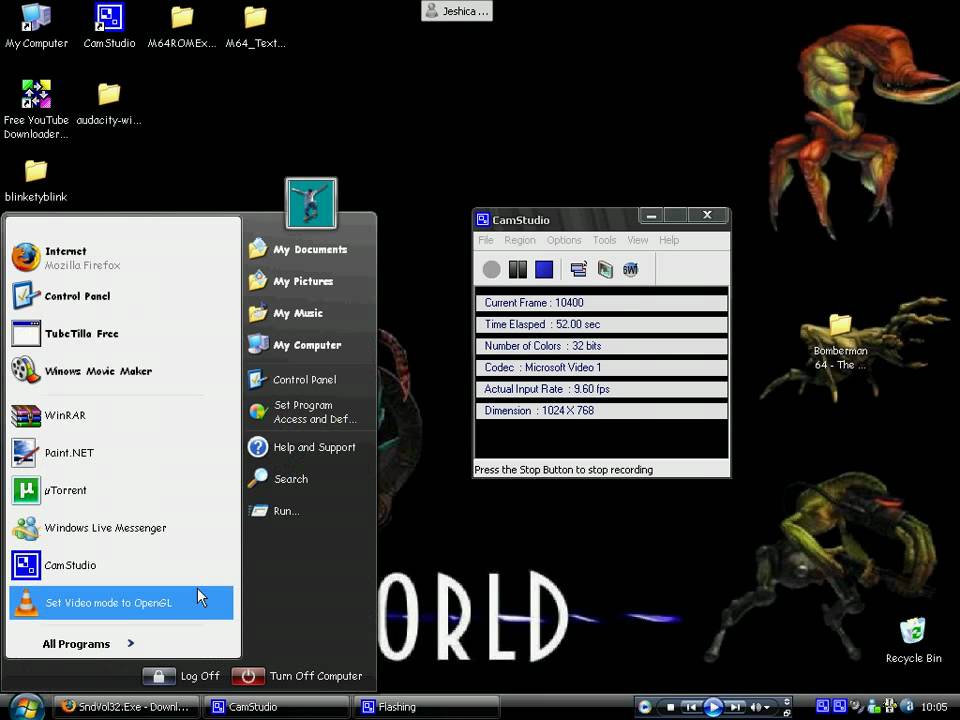
Task: Click the Start orb button
Action: click(26, 707)
